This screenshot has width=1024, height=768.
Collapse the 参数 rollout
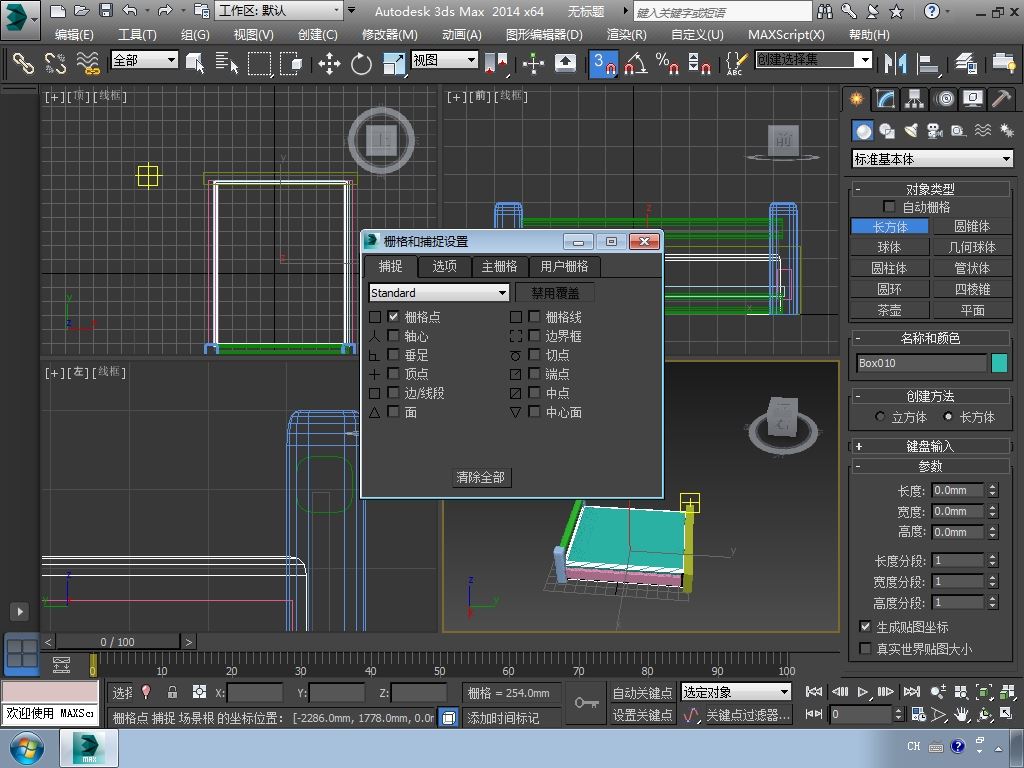(x=931, y=466)
